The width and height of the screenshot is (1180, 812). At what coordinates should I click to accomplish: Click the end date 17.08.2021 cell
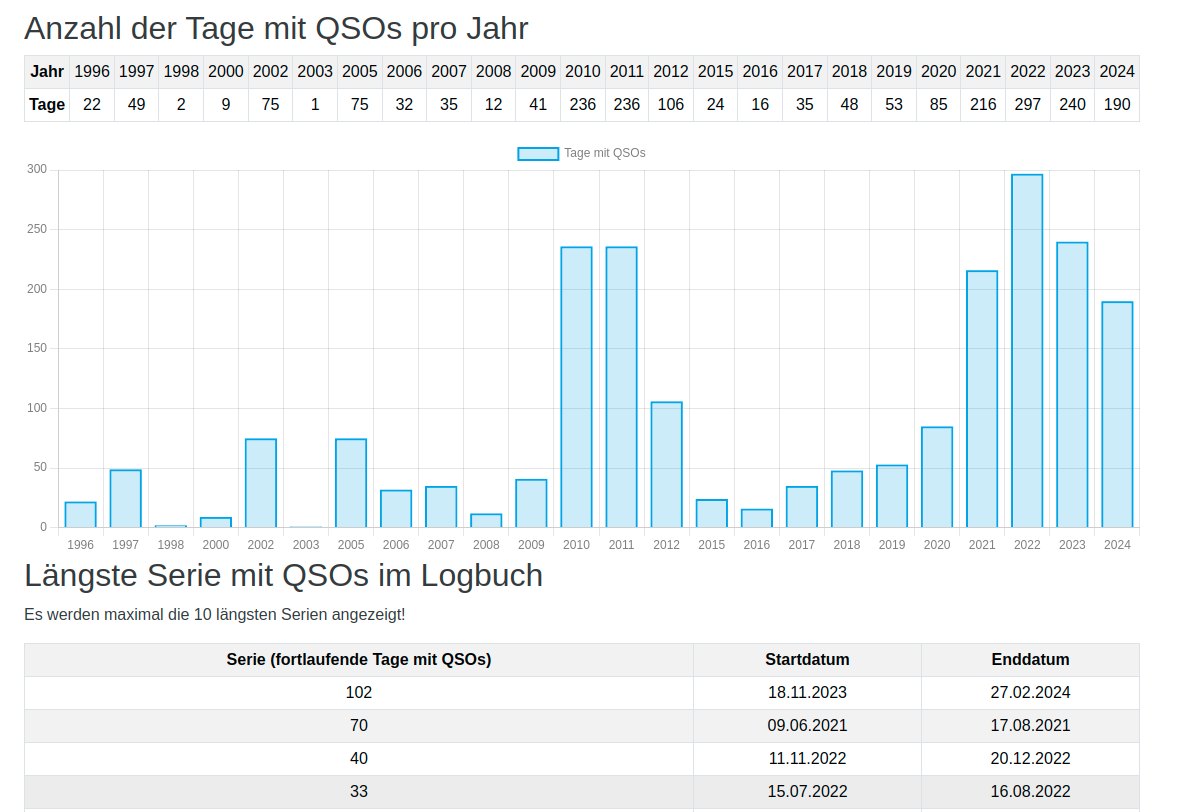pyautogui.click(x=1030, y=725)
